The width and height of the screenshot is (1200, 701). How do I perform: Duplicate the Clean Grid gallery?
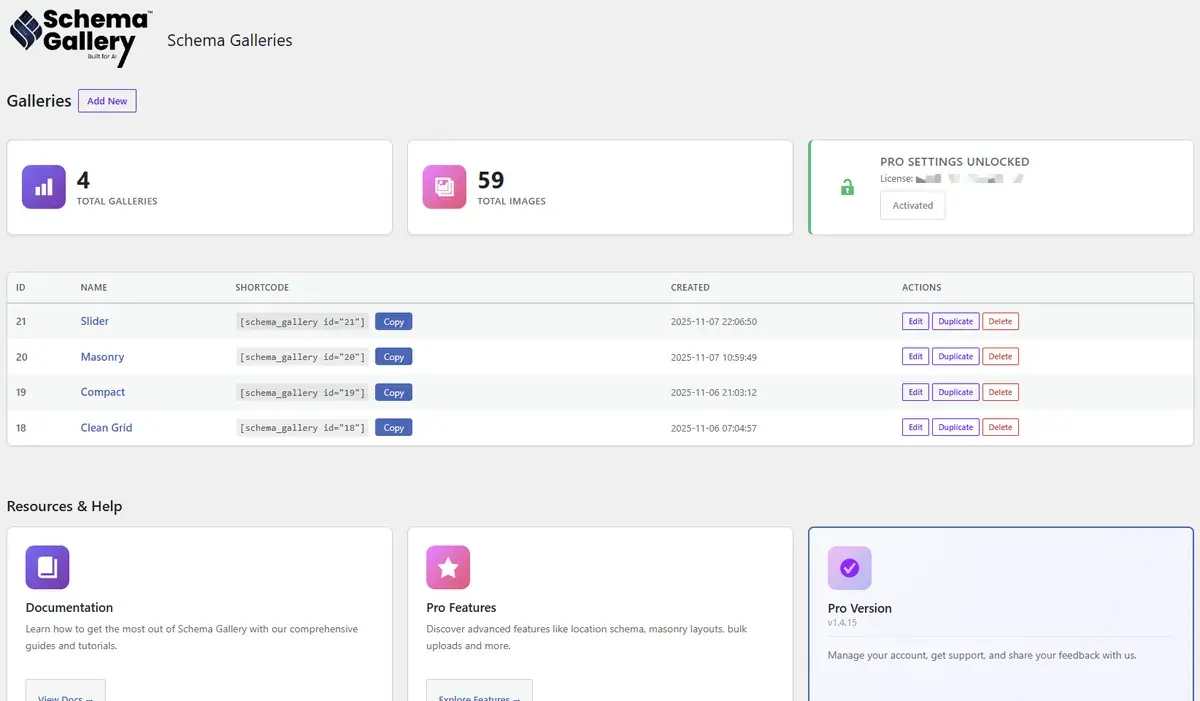coord(955,427)
